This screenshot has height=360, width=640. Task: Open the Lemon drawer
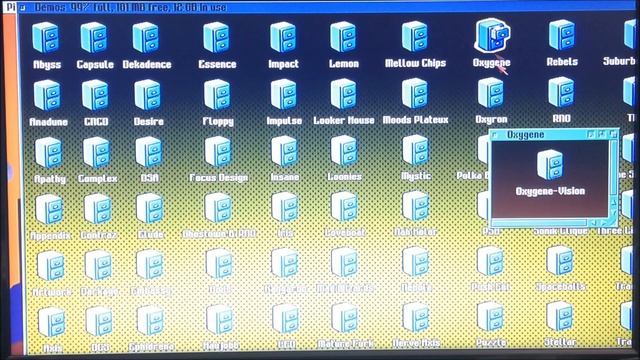click(344, 38)
